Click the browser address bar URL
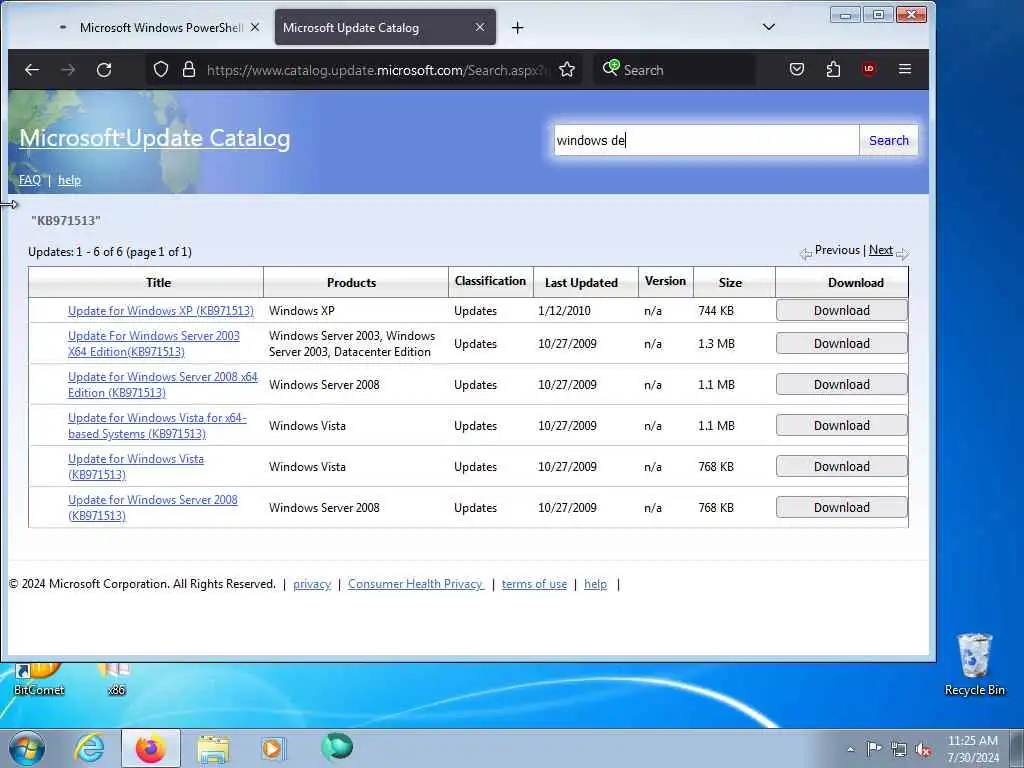This screenshot has height=768, width=1024. pos(376,70)
